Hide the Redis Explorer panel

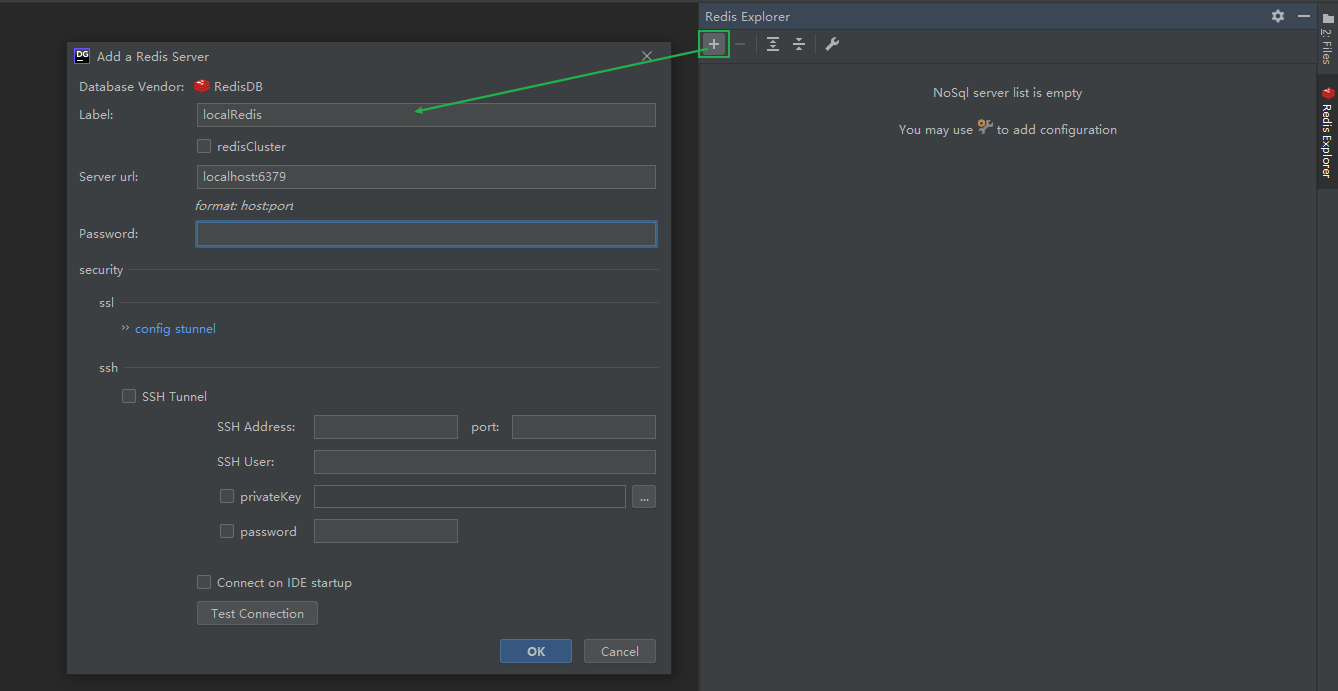pos(1303,16)
